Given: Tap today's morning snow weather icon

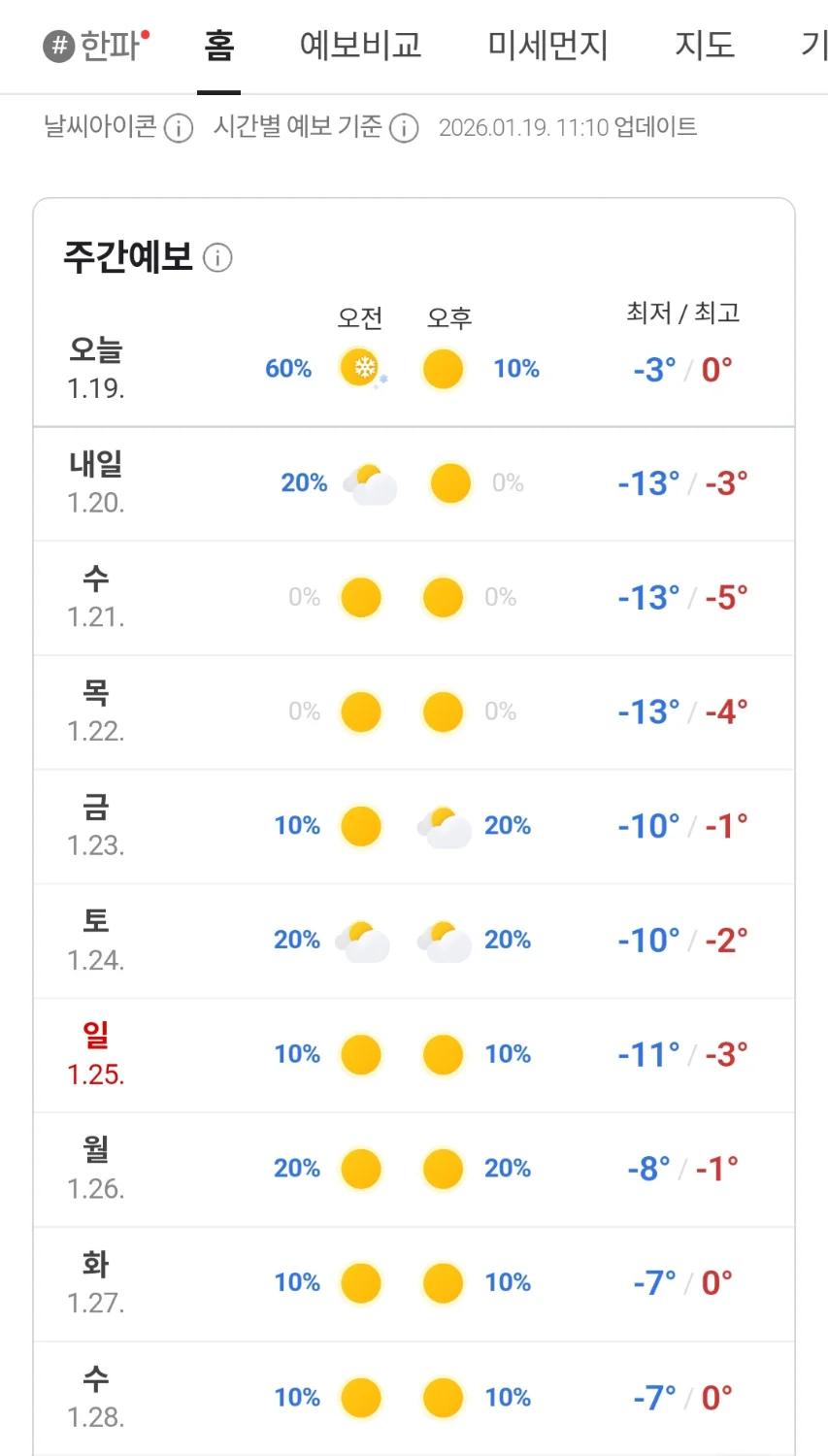Looking at the screenshot, I should coord(362,369).
